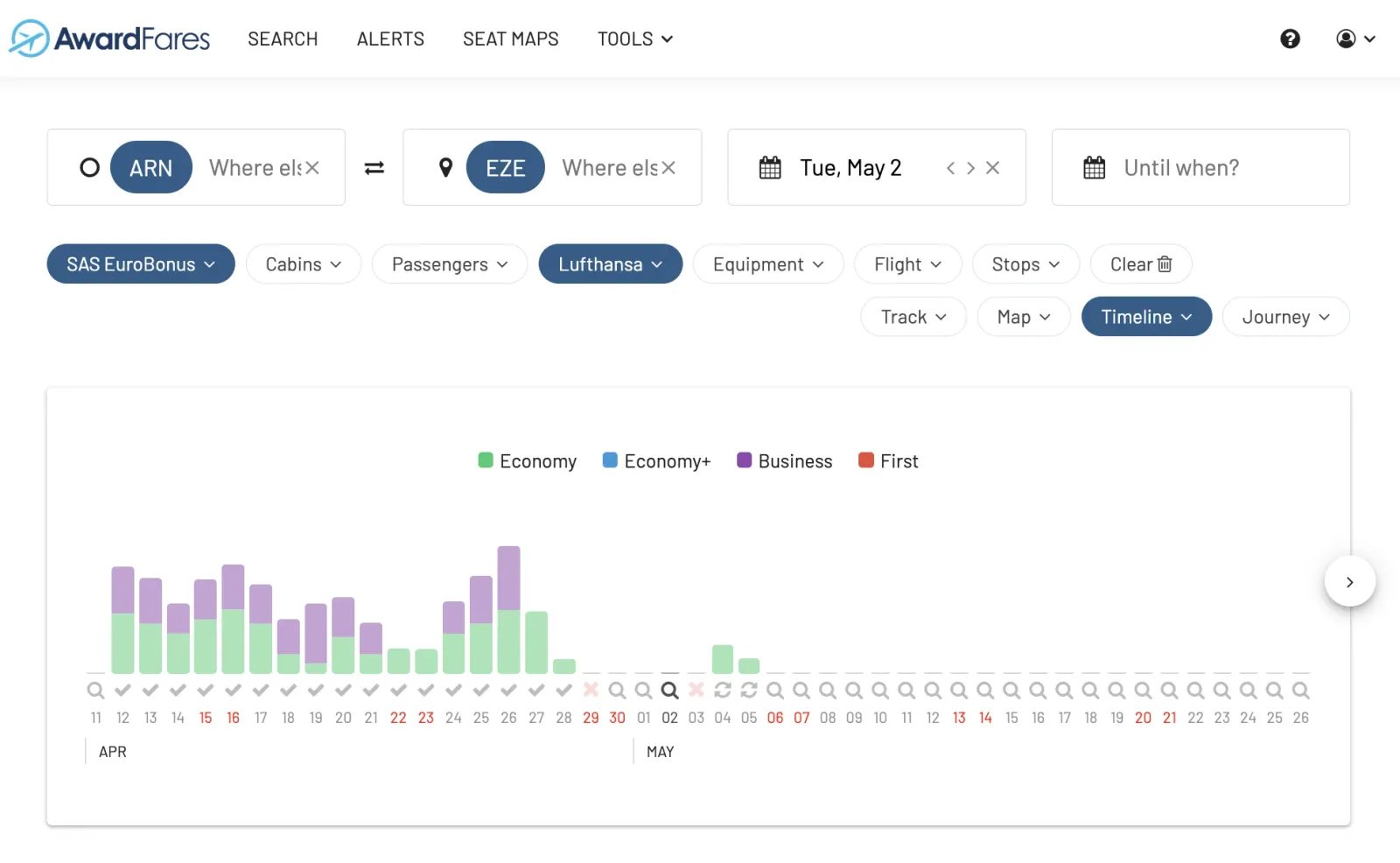Screen dimensions: 1400x863
Task: Go to previous date arrow
Action: pos(950,167)
